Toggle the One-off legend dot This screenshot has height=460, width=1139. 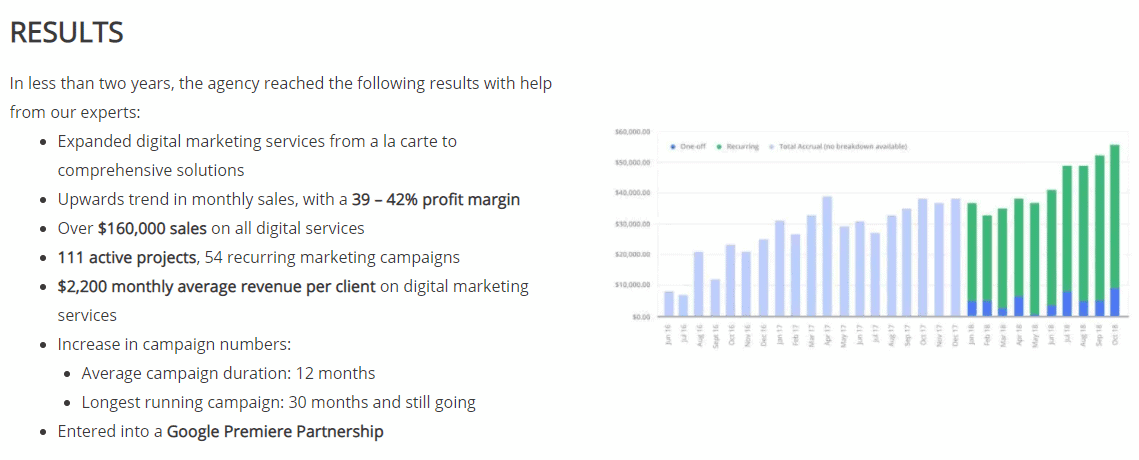672,147
